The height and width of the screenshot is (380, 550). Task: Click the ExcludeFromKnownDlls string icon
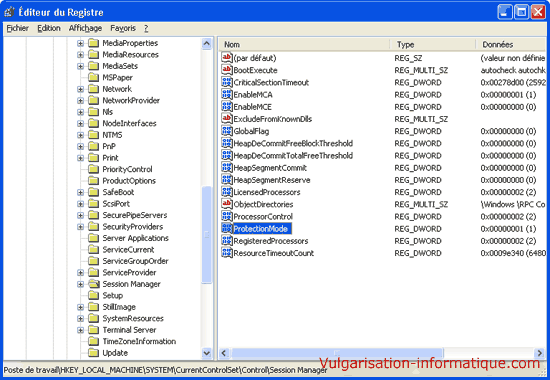[x=227, y=119]
